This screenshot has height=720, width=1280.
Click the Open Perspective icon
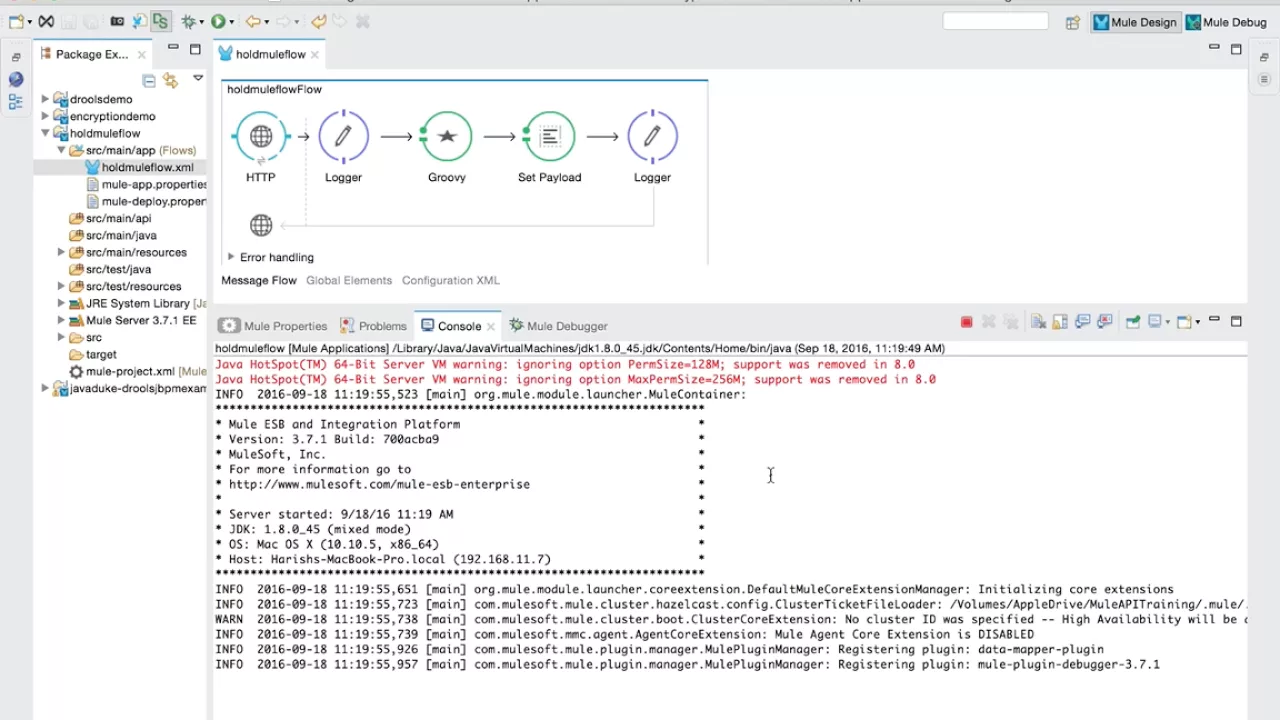click(x=1072, y=22)
